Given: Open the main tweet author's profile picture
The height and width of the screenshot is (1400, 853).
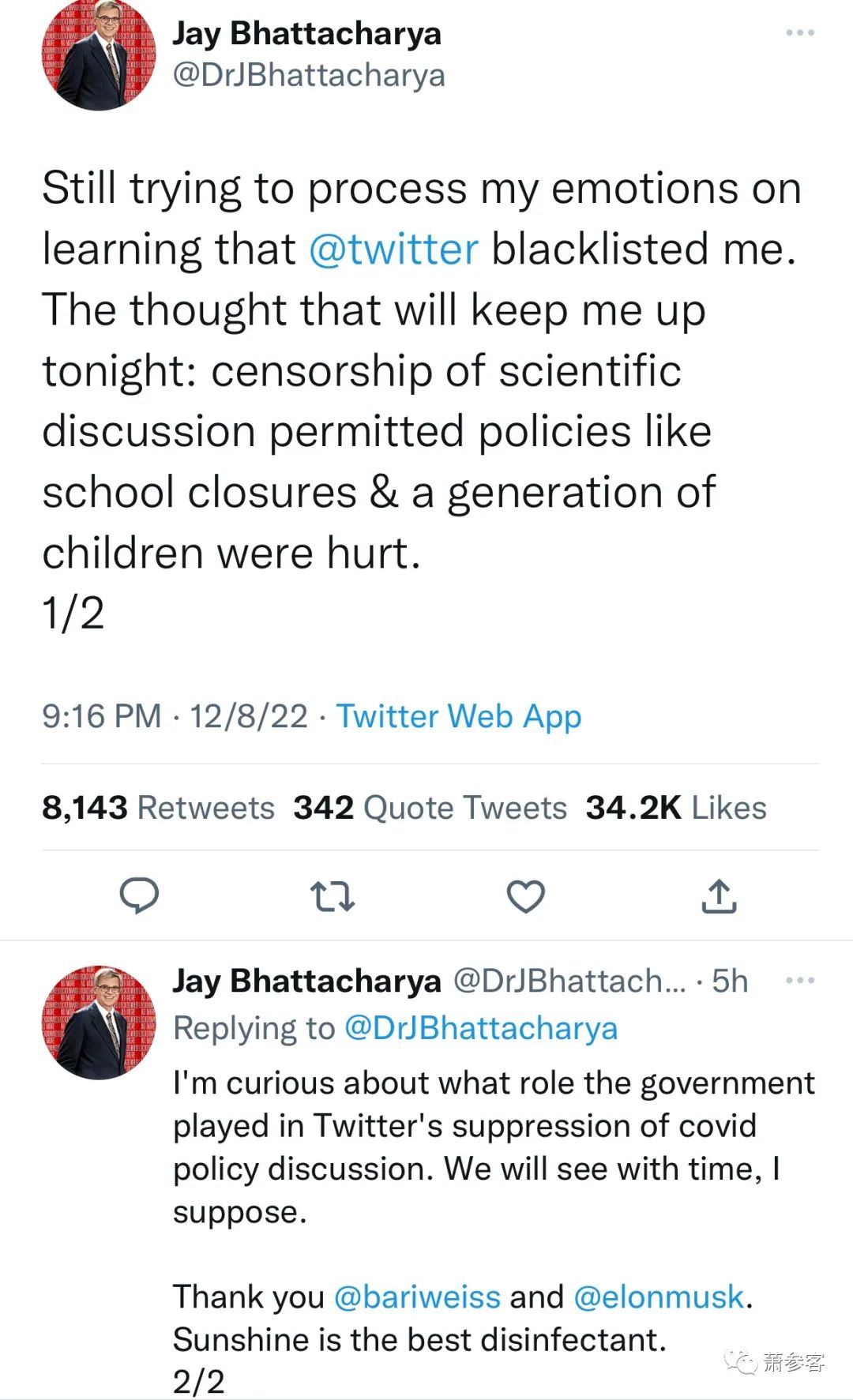Looking at the screenshot, I should [99, 54].
